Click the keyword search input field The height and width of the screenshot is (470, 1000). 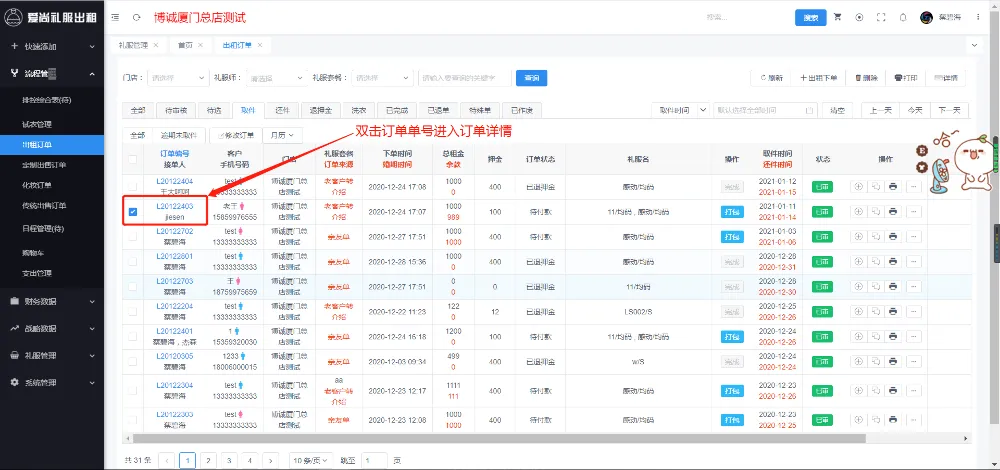[463, 78]
